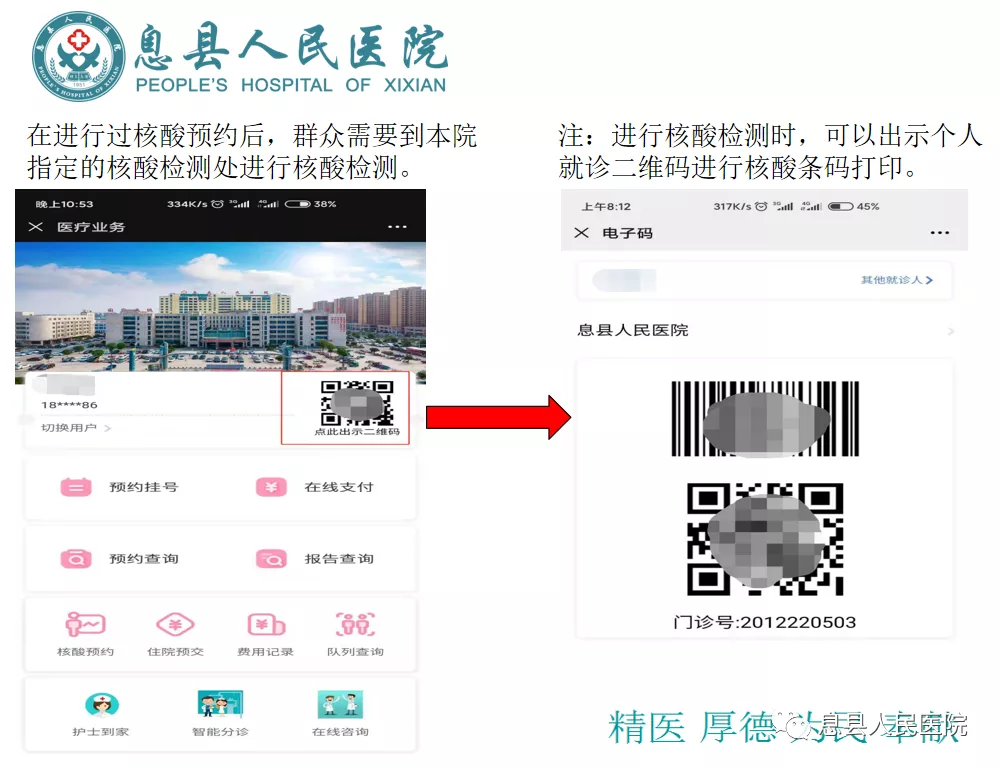The width and height of the screenshot is (1000, 769).
Task: Open the three-dot menu on 电子码 page
Action: pos(939,233)
